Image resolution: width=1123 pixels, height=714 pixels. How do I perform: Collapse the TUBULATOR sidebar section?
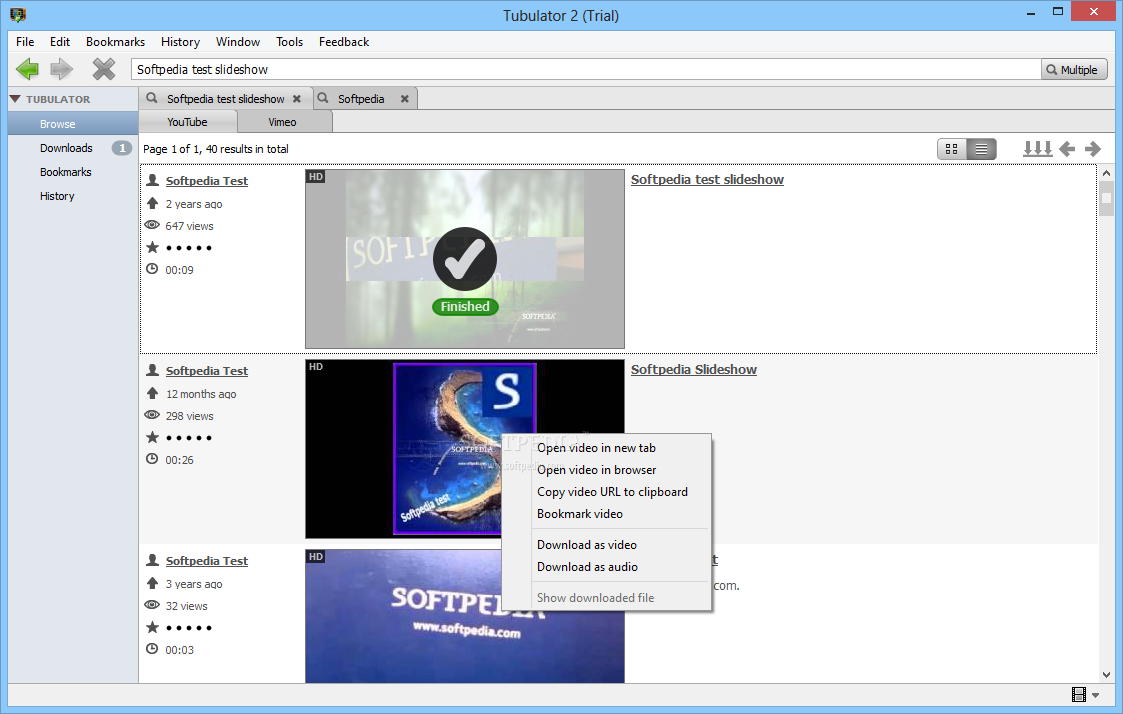(x=15, y=99)
